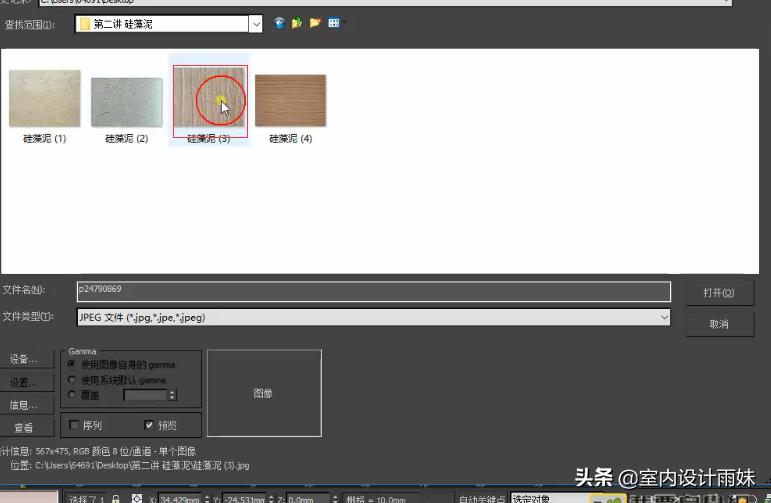Click the 图像 preview area
Screen dimensions: 771x503
tap(264, 393)
